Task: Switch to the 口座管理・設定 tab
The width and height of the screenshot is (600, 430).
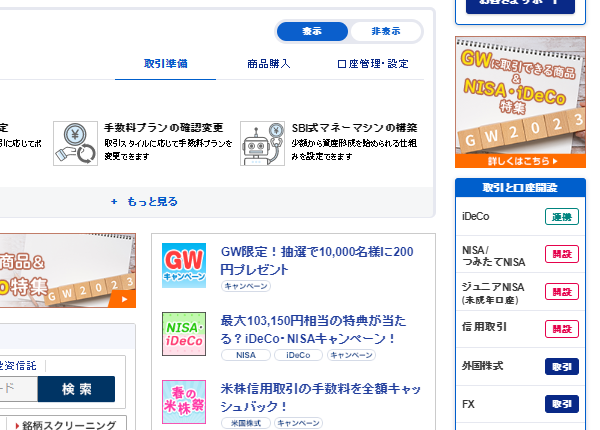Action: coord(373,64)
